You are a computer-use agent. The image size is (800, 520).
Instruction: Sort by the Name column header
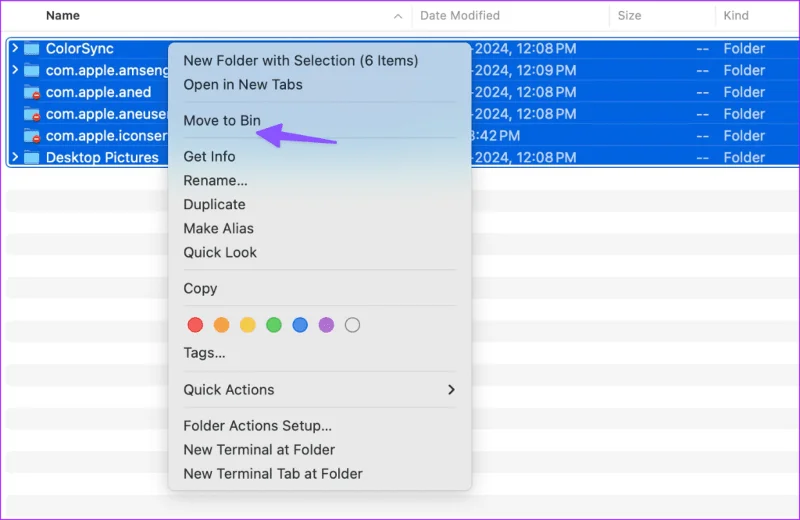point(63,16)
